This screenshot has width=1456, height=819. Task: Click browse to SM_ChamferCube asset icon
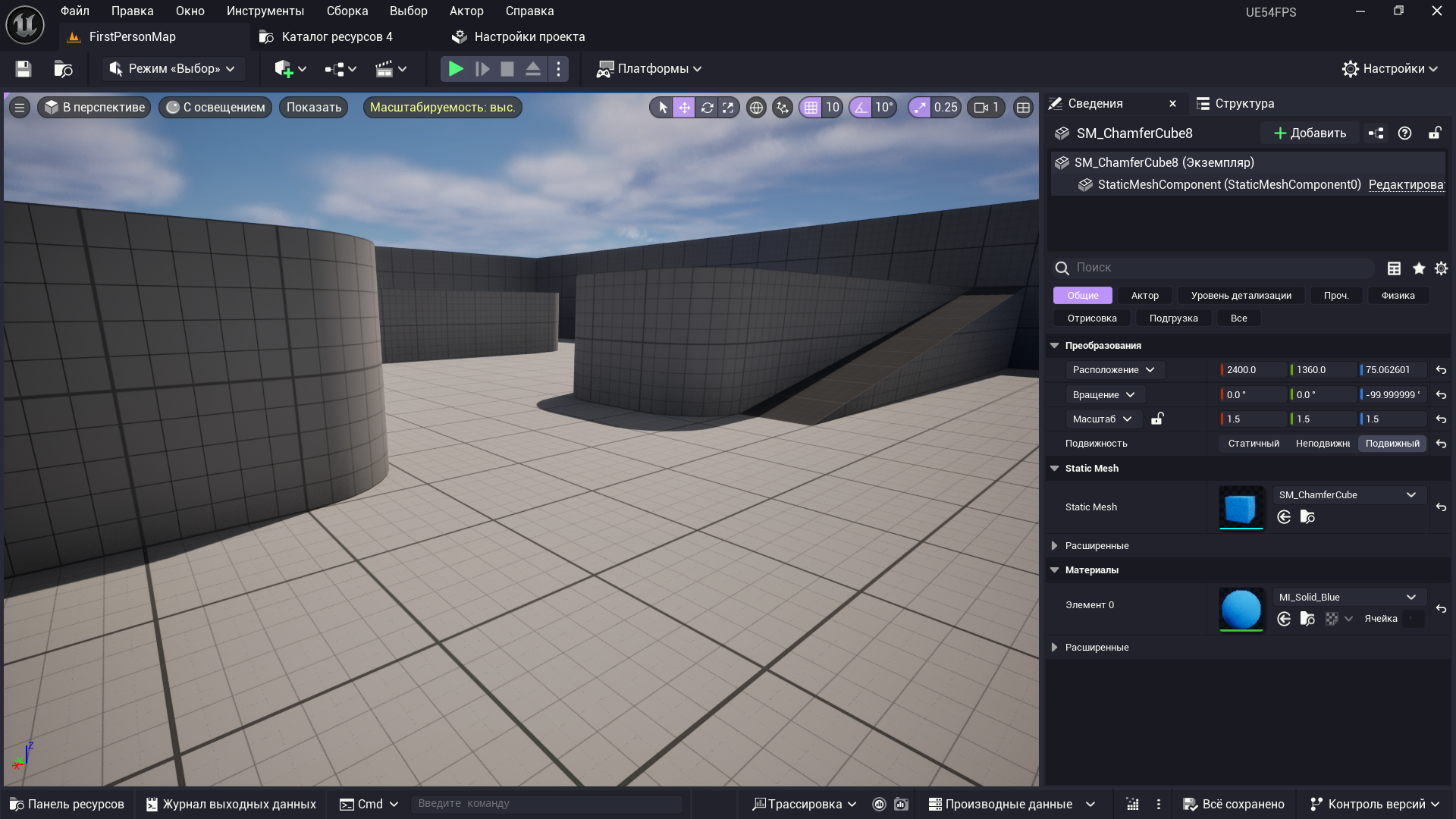point(1307,517)
